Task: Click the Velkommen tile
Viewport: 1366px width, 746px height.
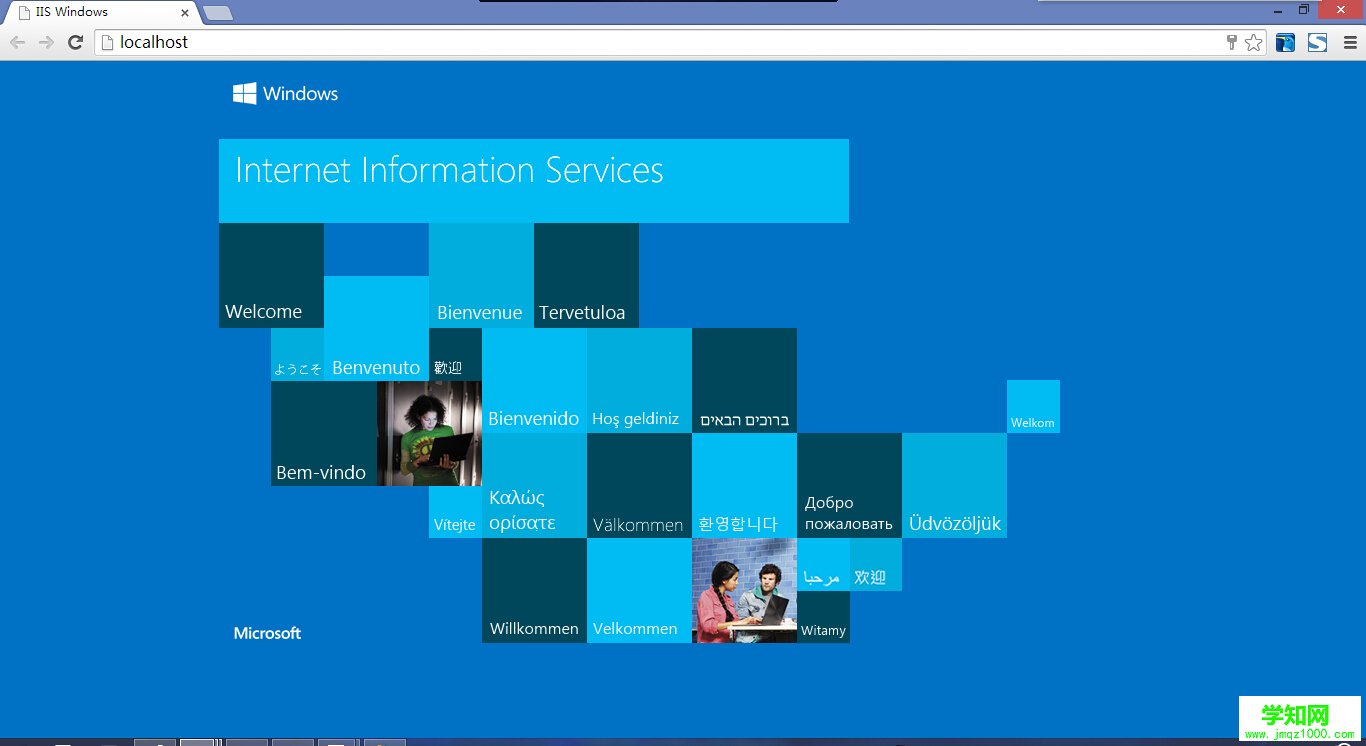Action: (639, 590)
